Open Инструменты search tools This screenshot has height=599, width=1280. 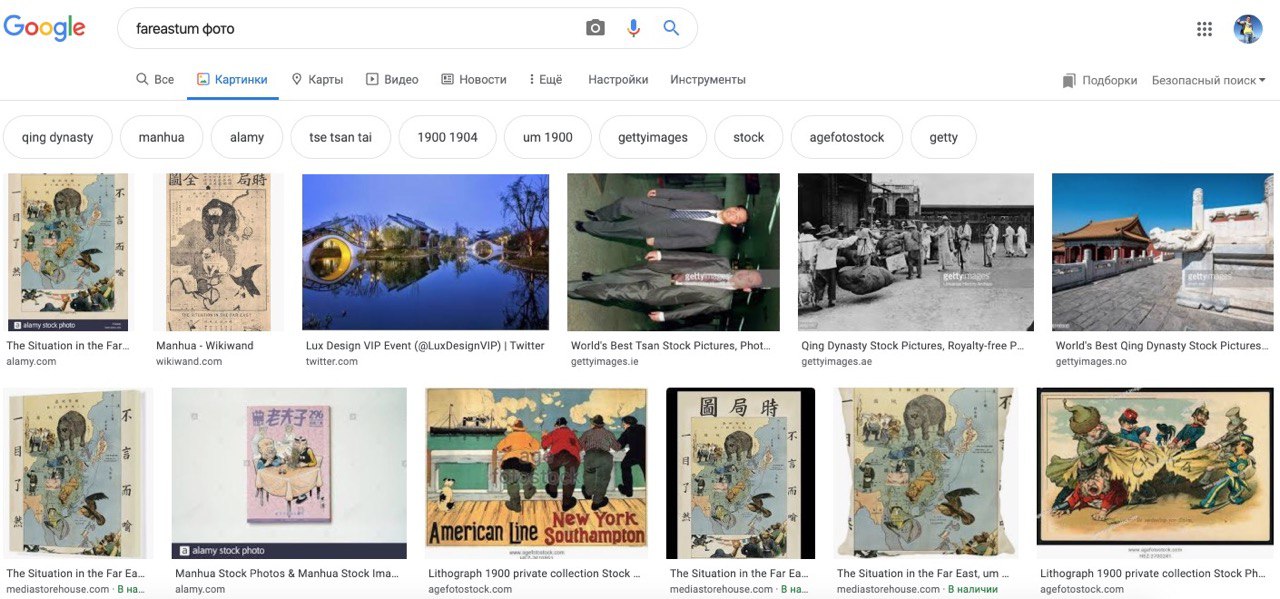click(708, 80)
